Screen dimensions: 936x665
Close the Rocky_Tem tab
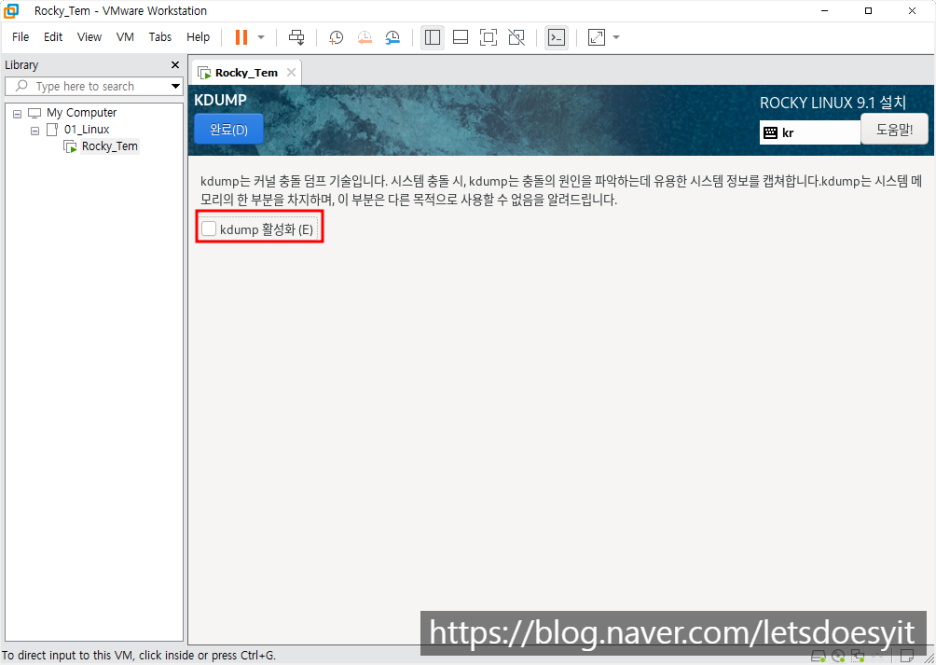coord(291,72)
